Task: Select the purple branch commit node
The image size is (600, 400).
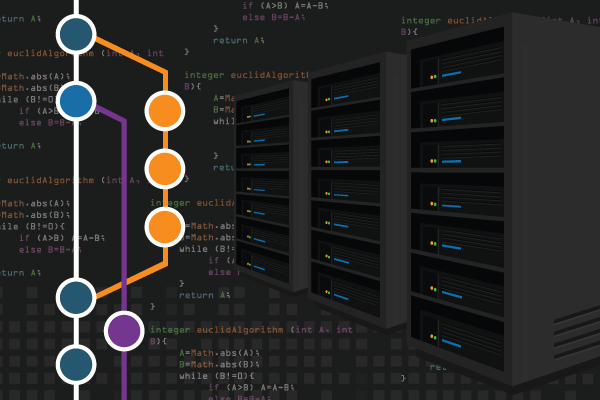Action: click(x=124, y=331)
